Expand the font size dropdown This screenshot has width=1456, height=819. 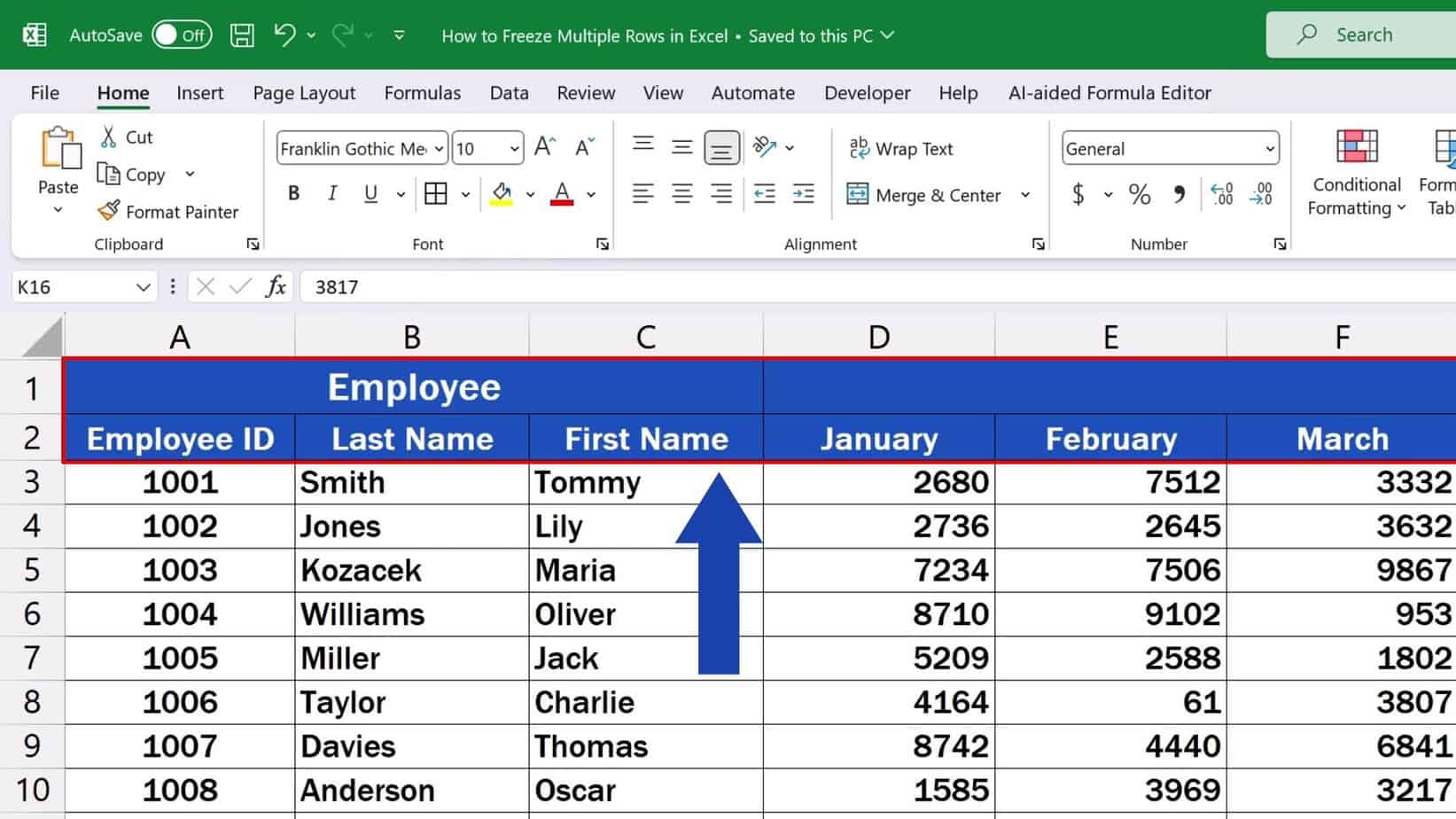(x=515, y=148)
